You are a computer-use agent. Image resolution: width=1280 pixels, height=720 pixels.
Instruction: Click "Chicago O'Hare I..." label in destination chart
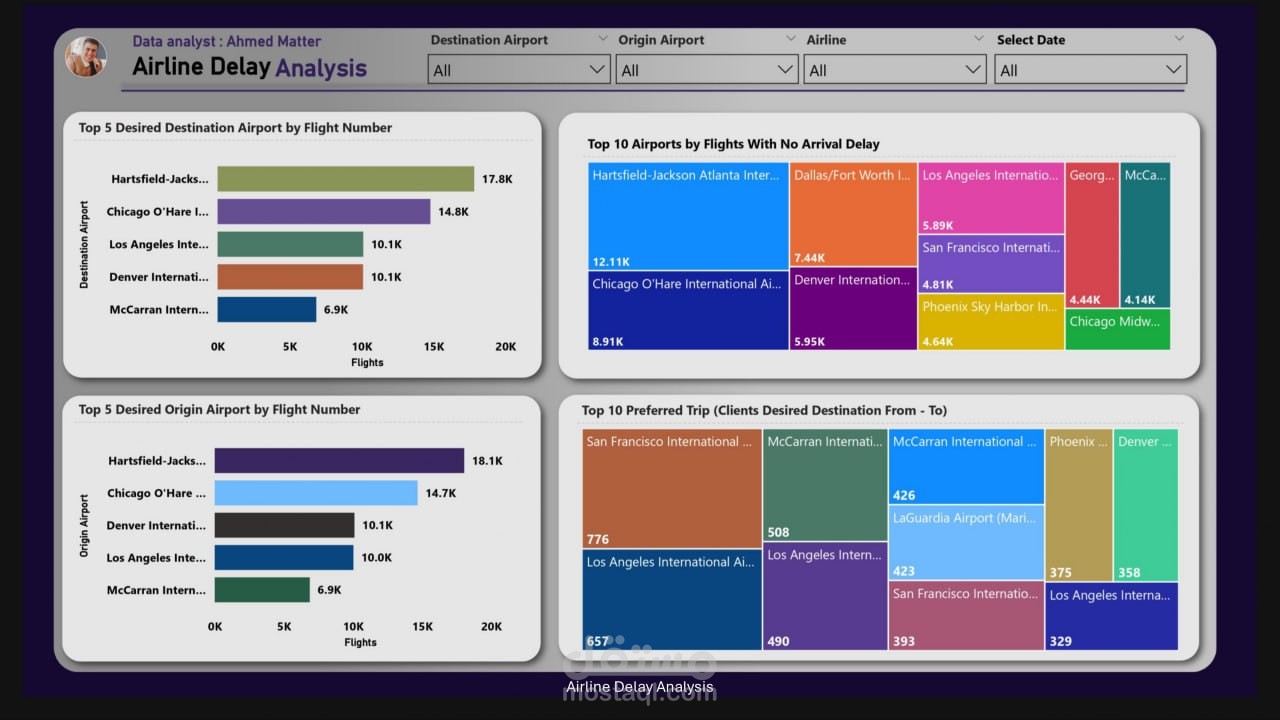(x=158, y=212)
